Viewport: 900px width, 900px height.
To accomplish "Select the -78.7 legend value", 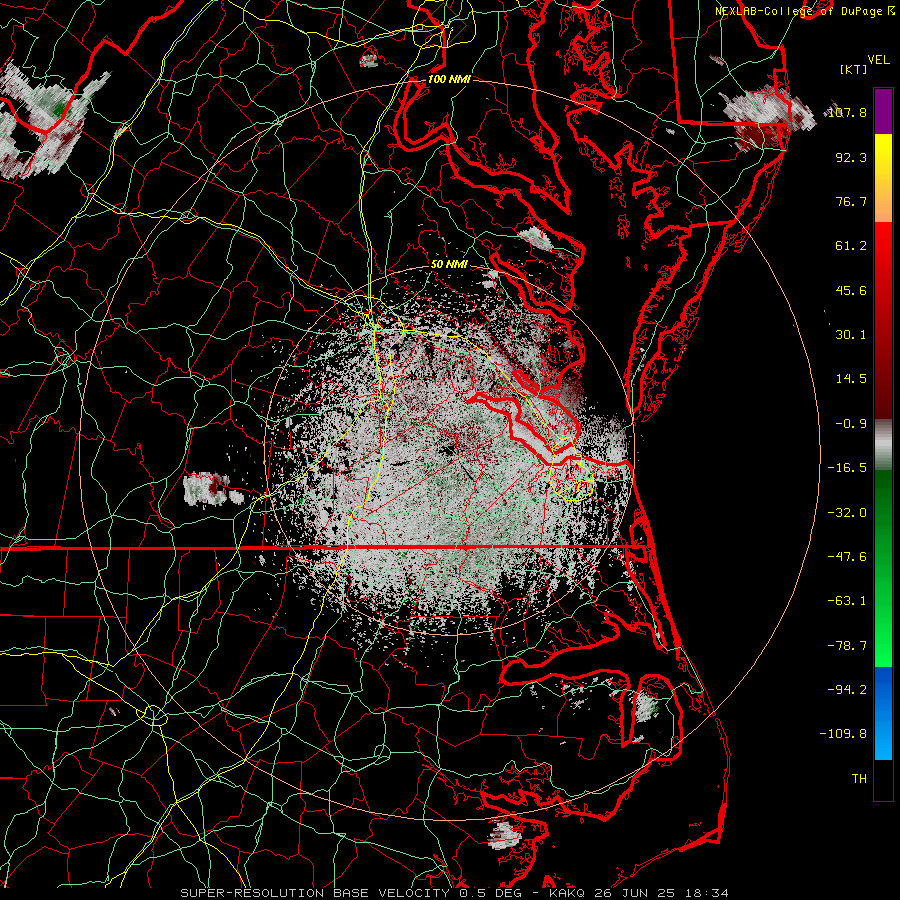I will tap(847, 646).
